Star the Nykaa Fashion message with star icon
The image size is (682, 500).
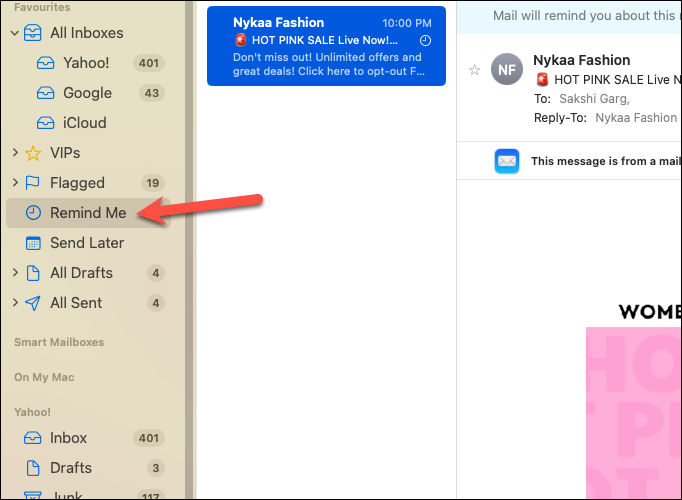click(475, 70)
